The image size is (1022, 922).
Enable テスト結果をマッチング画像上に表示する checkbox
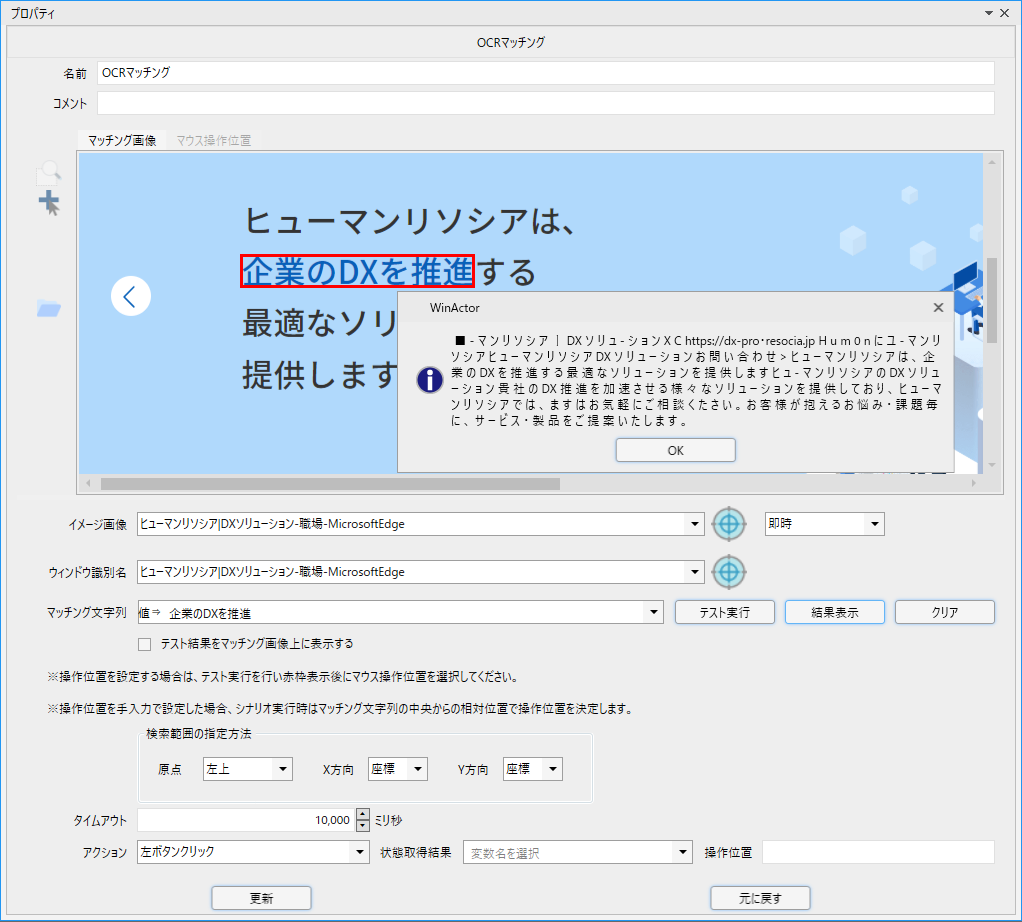click(145, 643)
